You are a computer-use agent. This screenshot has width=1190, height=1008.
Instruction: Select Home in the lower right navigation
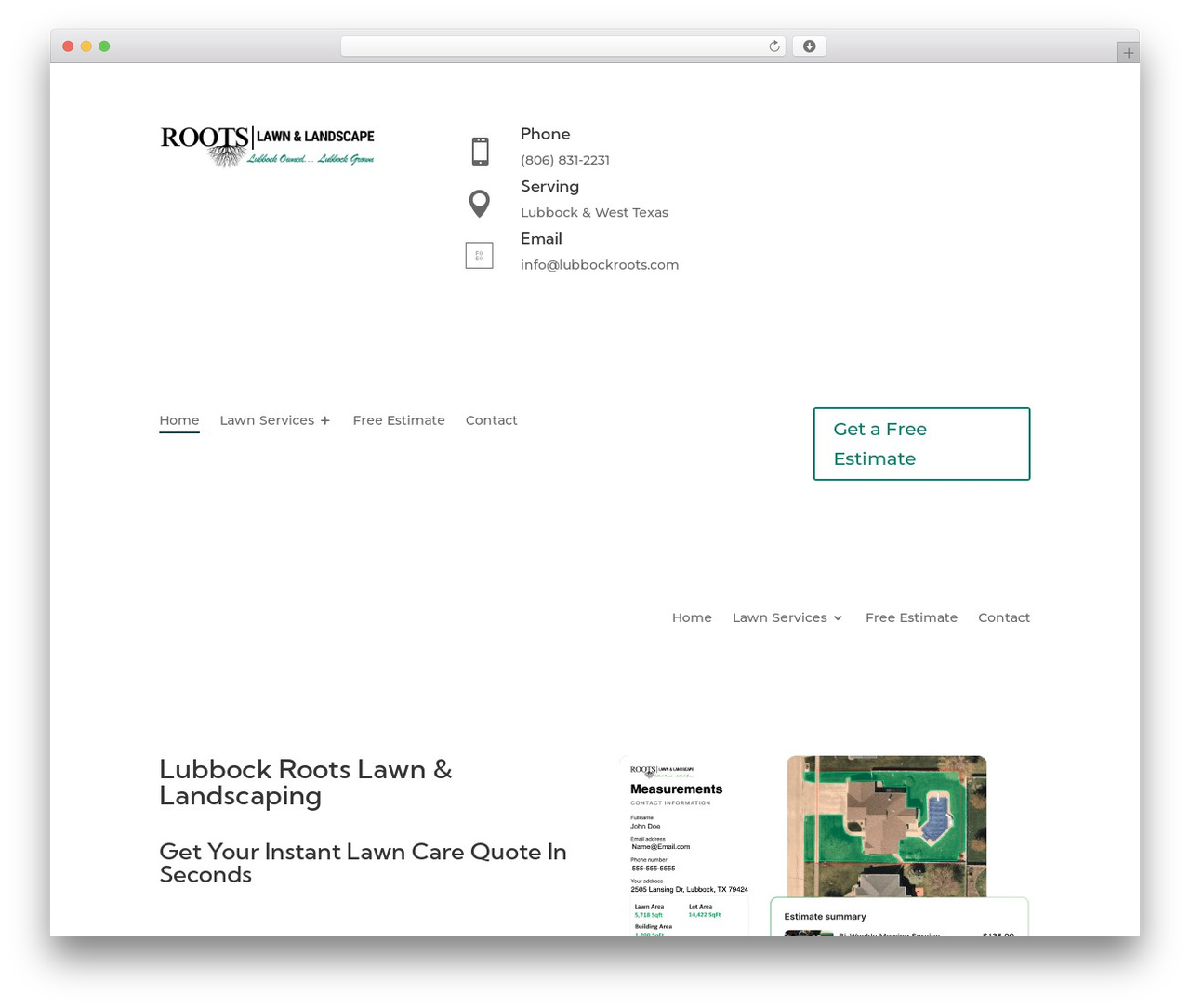(x=692, y=617)
